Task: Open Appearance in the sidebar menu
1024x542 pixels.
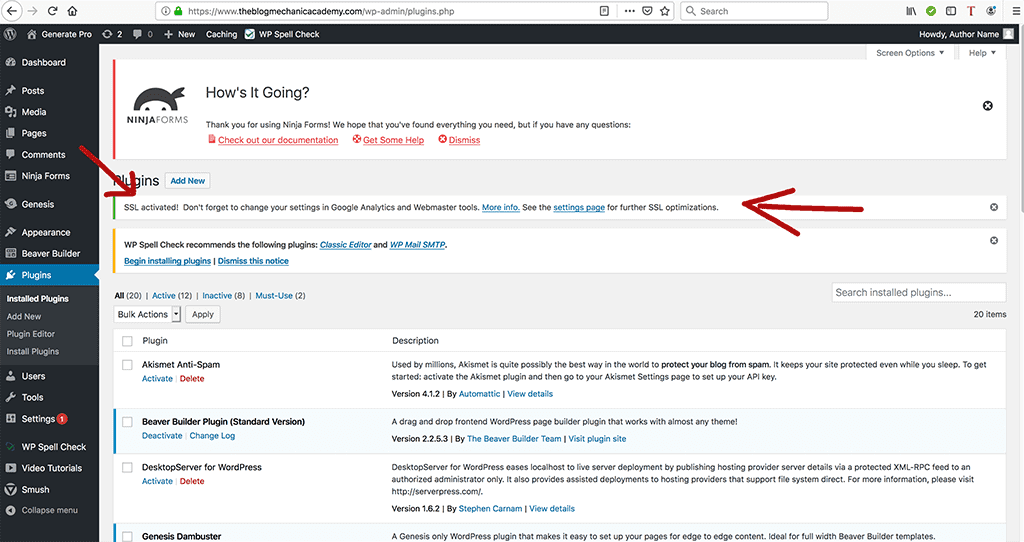Action: click(x=46, y=232)
